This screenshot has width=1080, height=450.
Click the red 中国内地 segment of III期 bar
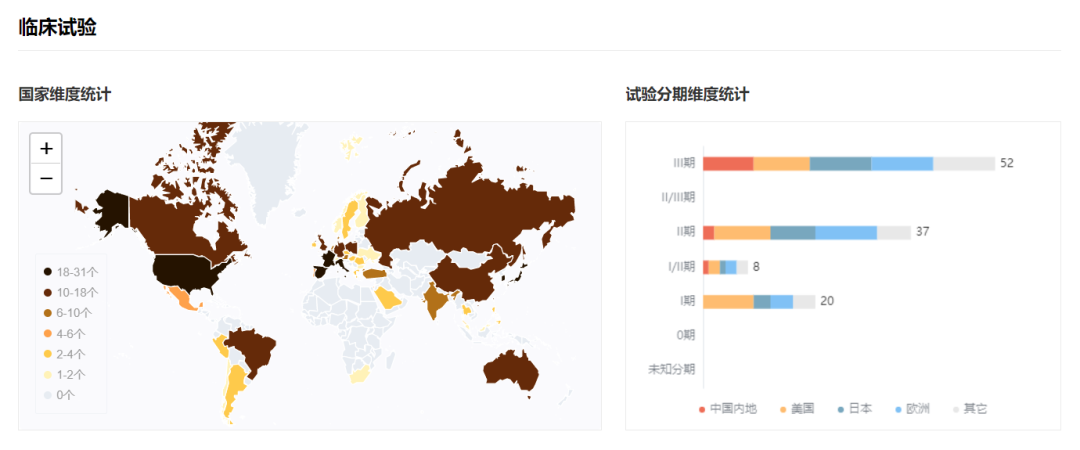coord(728,163)
